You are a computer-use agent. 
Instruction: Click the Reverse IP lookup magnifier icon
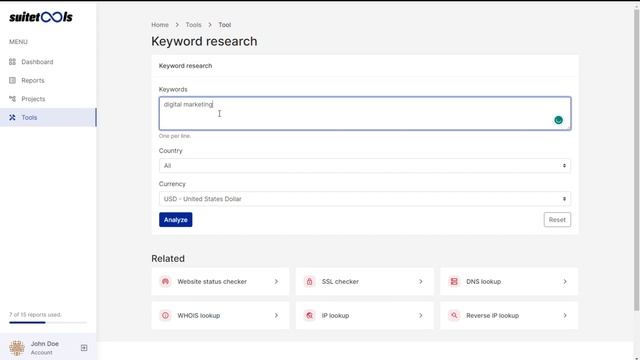click(x=454, y=316)
